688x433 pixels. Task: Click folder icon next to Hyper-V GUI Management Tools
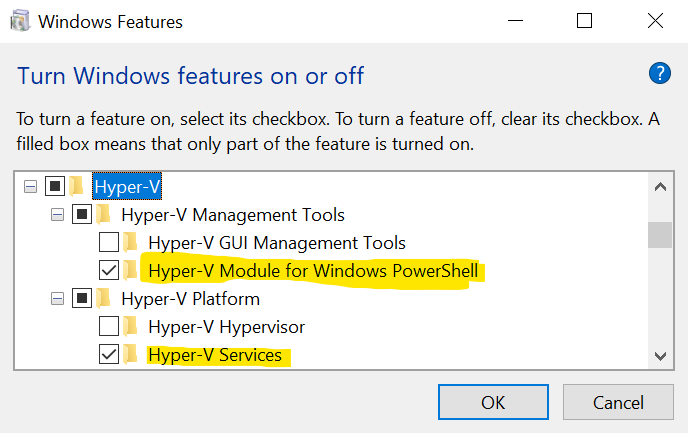130,242
